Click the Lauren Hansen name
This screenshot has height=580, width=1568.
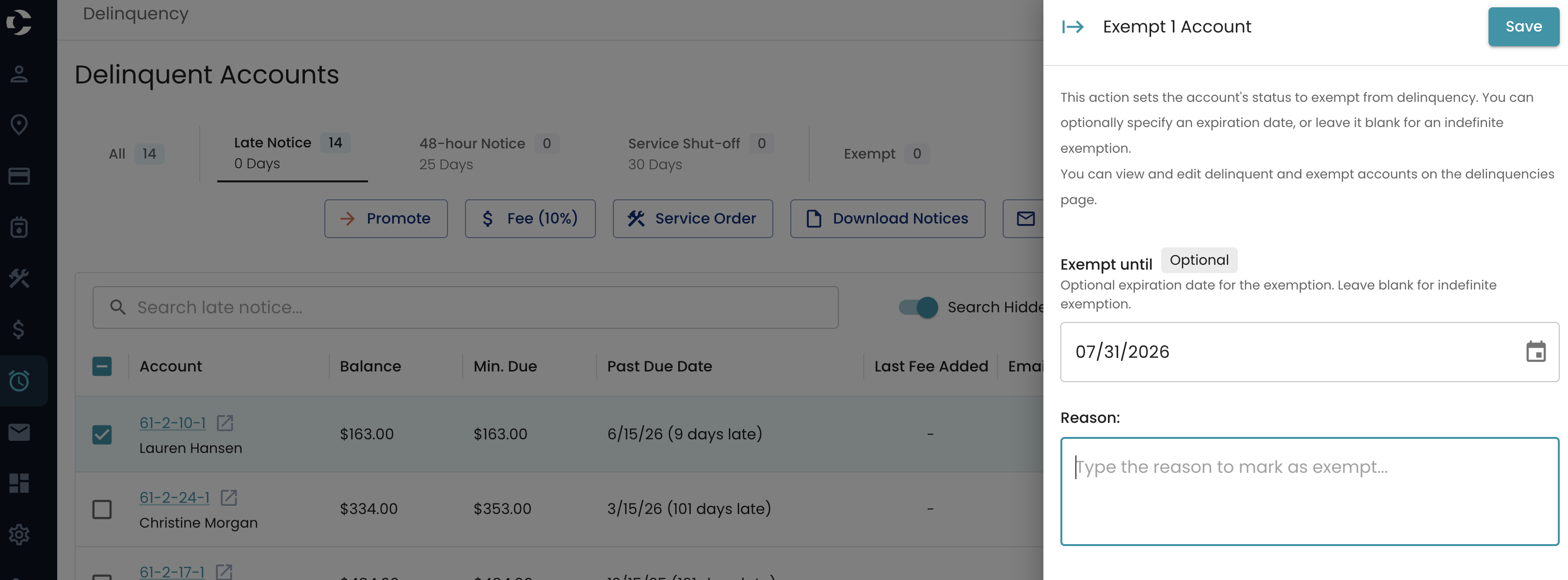(191, 449)
